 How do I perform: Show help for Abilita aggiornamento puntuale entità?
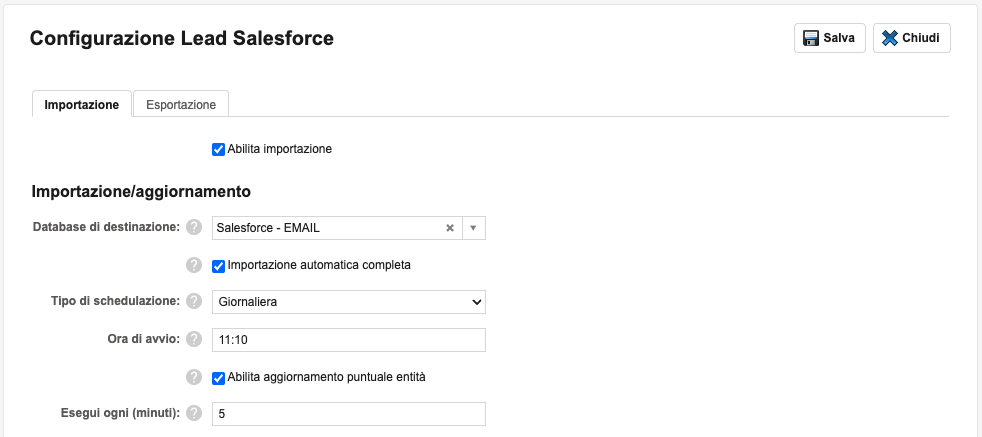[194, 378]
